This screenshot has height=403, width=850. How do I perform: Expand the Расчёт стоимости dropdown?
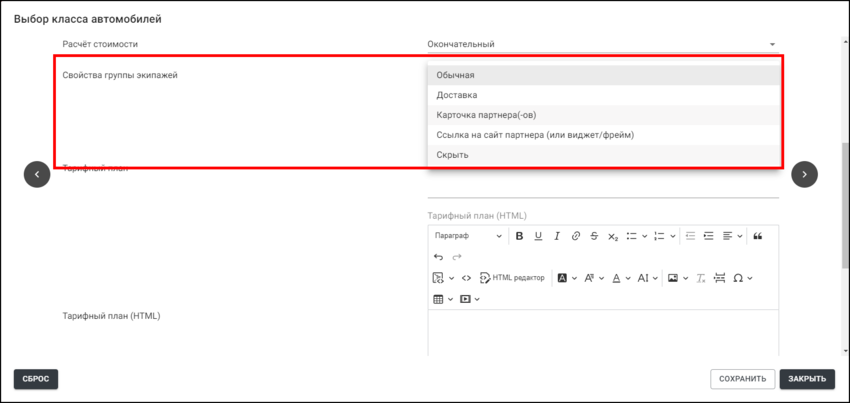tap(772, 44)
